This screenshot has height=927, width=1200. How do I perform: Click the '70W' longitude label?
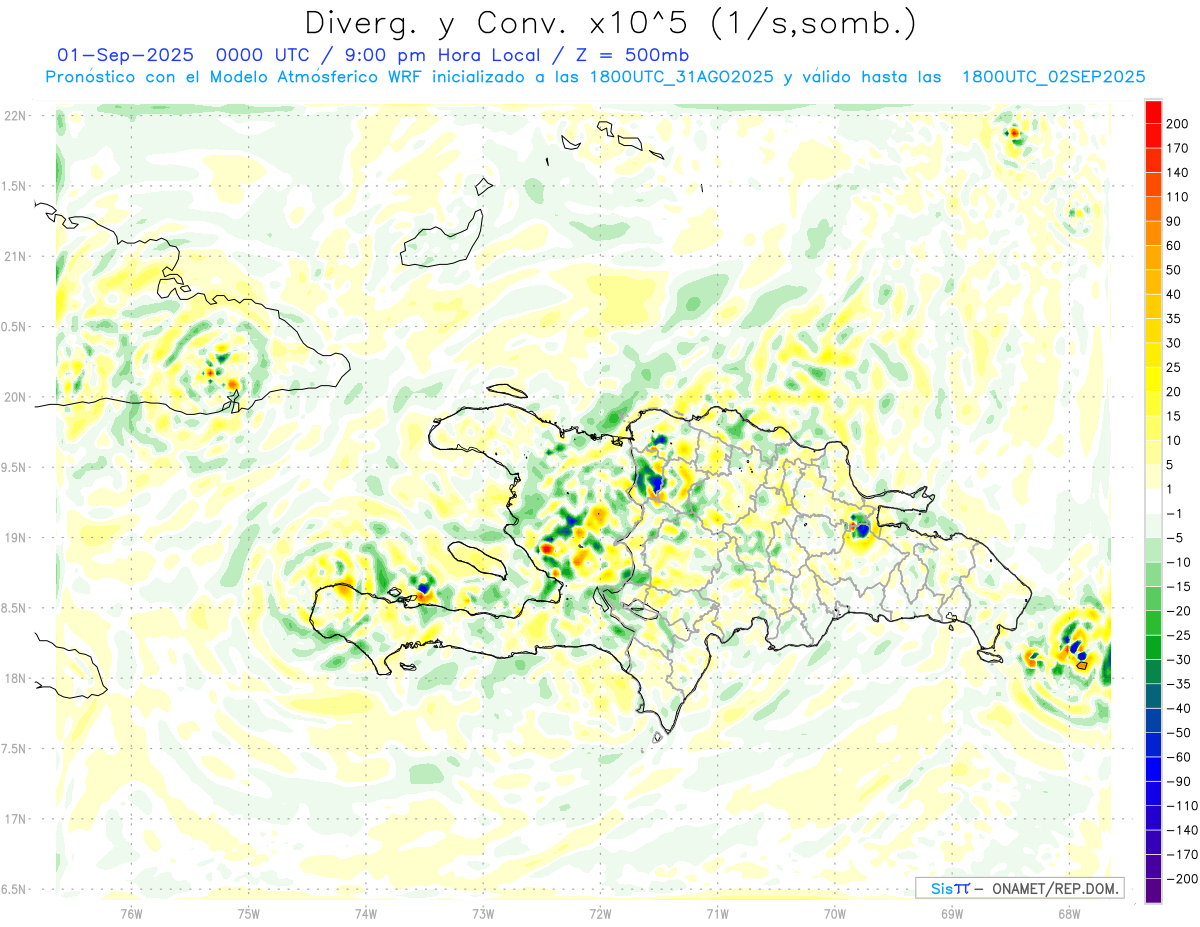tap(835, 913)
